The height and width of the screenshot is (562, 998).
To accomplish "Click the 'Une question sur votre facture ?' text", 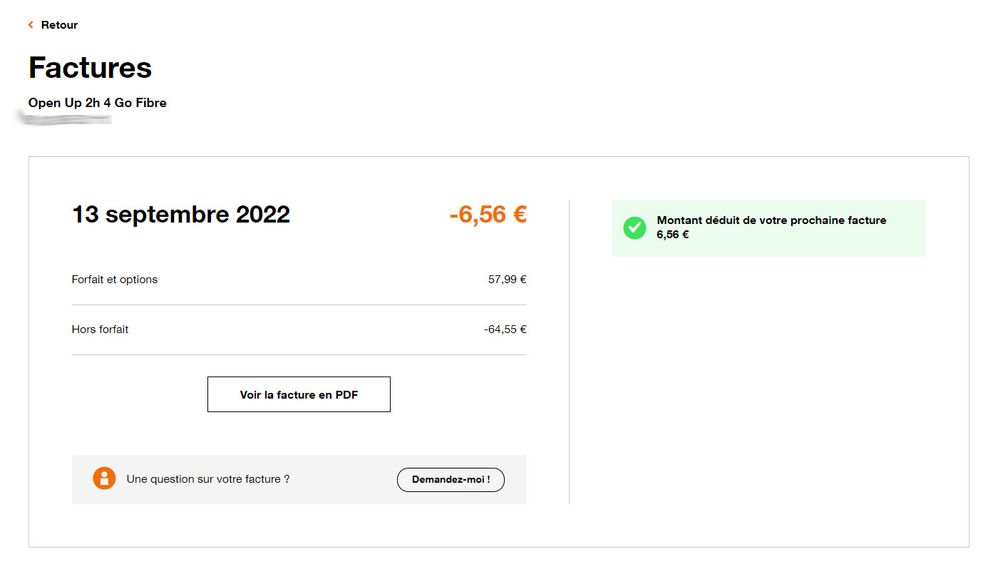I will [208, 479].
